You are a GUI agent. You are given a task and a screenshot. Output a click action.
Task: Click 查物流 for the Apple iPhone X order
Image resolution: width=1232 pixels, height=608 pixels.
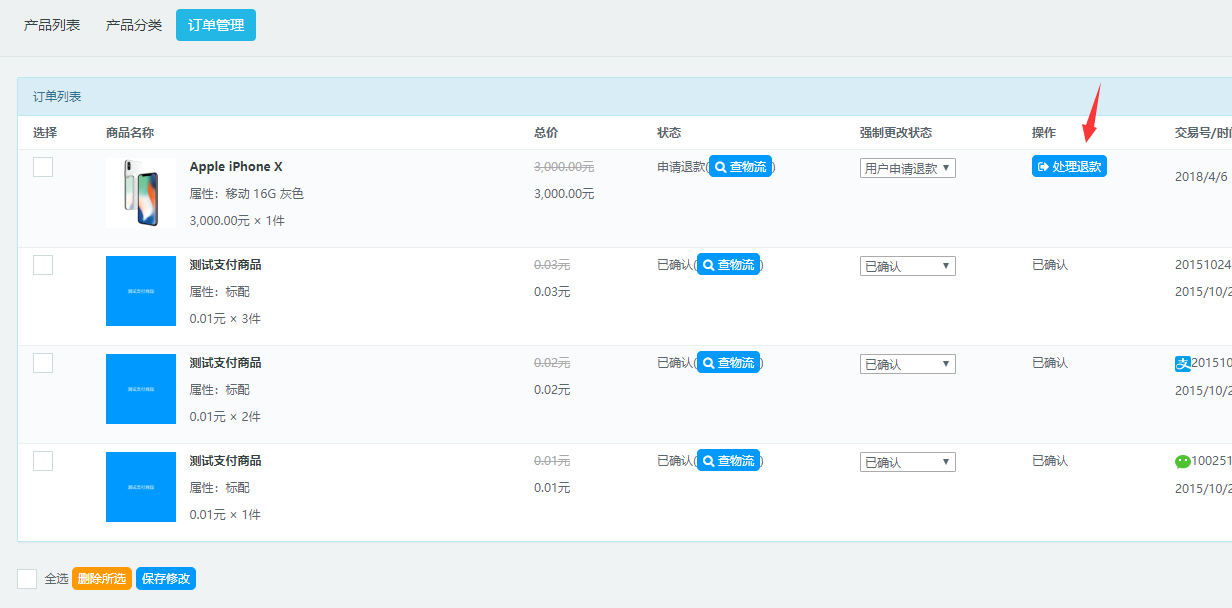tap(740, 167)
